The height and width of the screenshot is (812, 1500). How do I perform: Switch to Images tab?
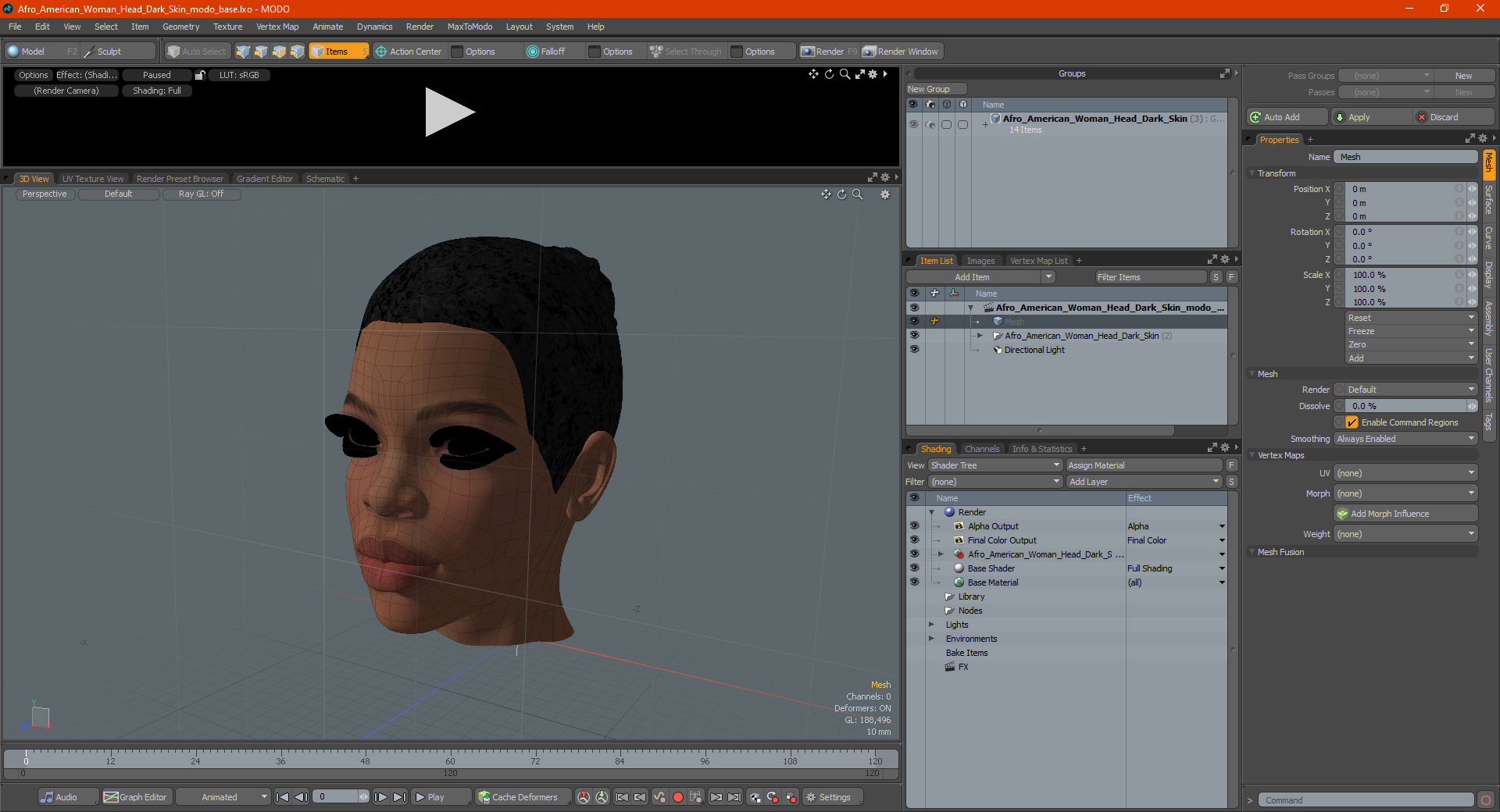pos(980,261)
